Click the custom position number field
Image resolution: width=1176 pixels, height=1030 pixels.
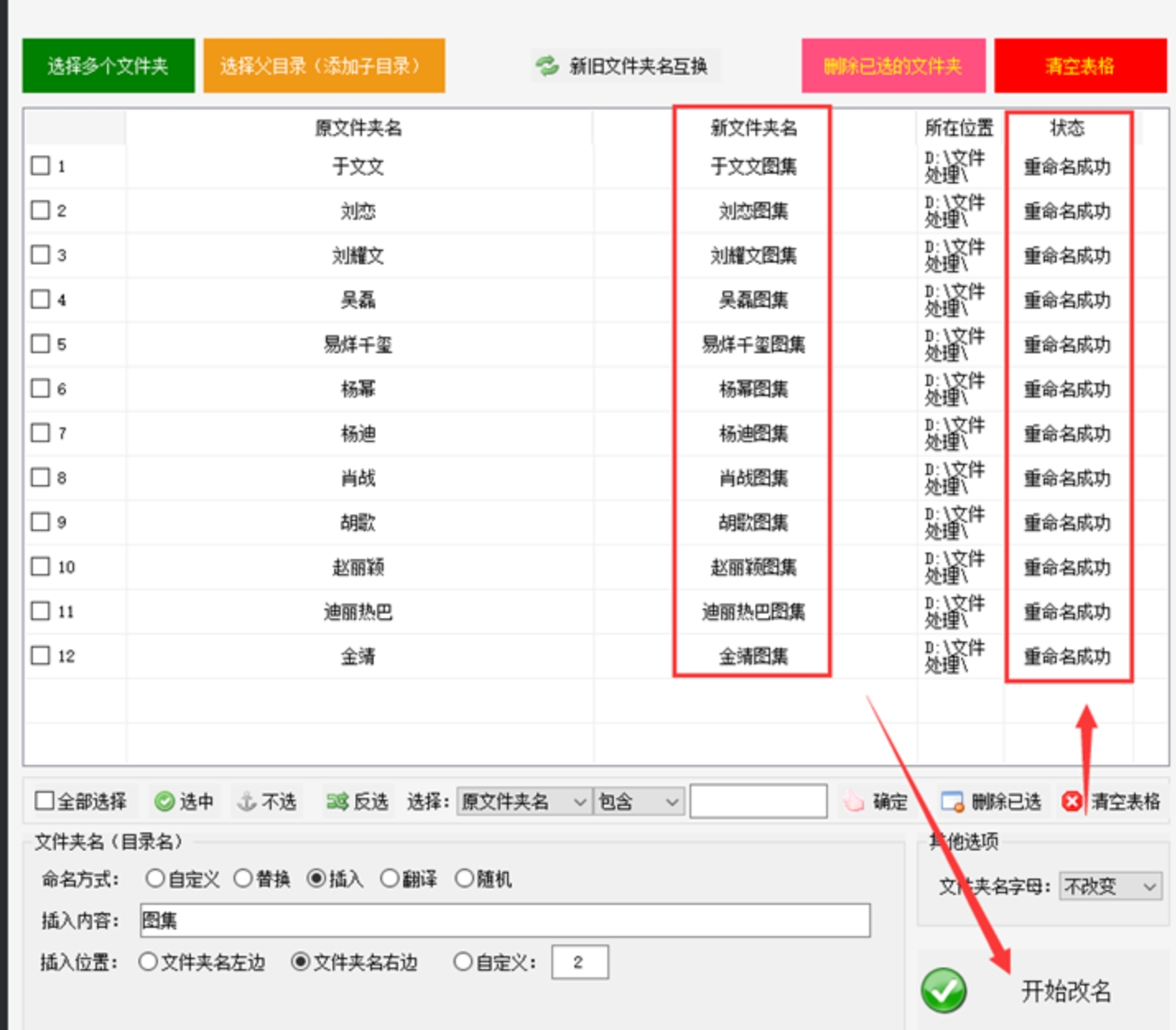(580, 962)
